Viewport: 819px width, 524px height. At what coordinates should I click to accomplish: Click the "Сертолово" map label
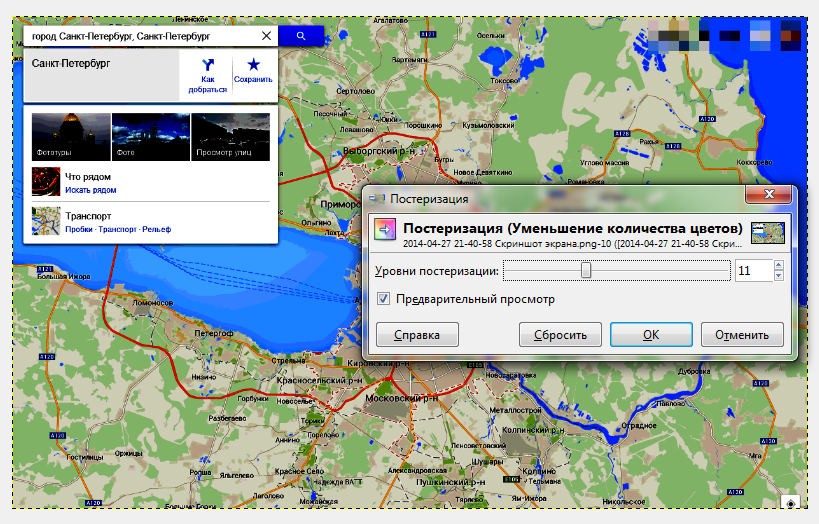[x=356, y=91]
